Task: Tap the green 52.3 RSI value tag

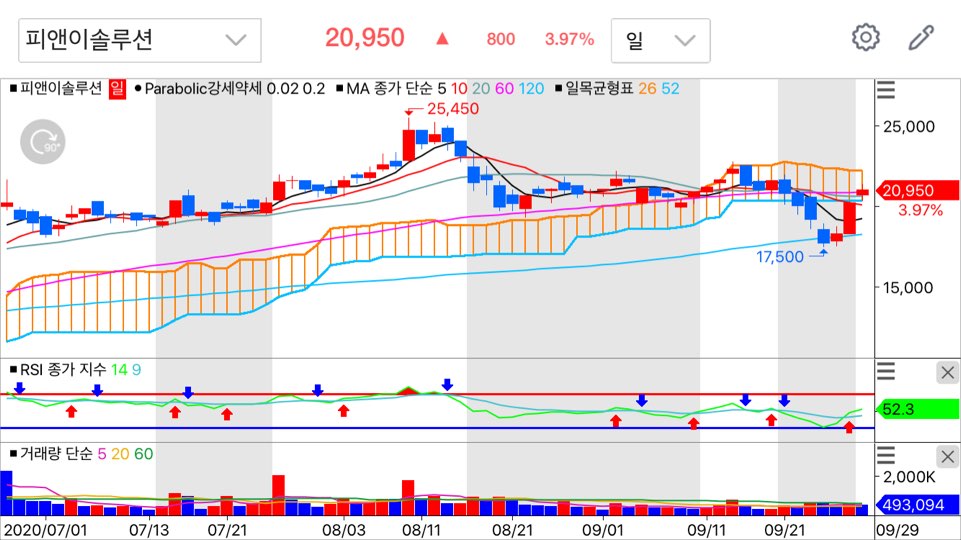Action: point(918,409)
